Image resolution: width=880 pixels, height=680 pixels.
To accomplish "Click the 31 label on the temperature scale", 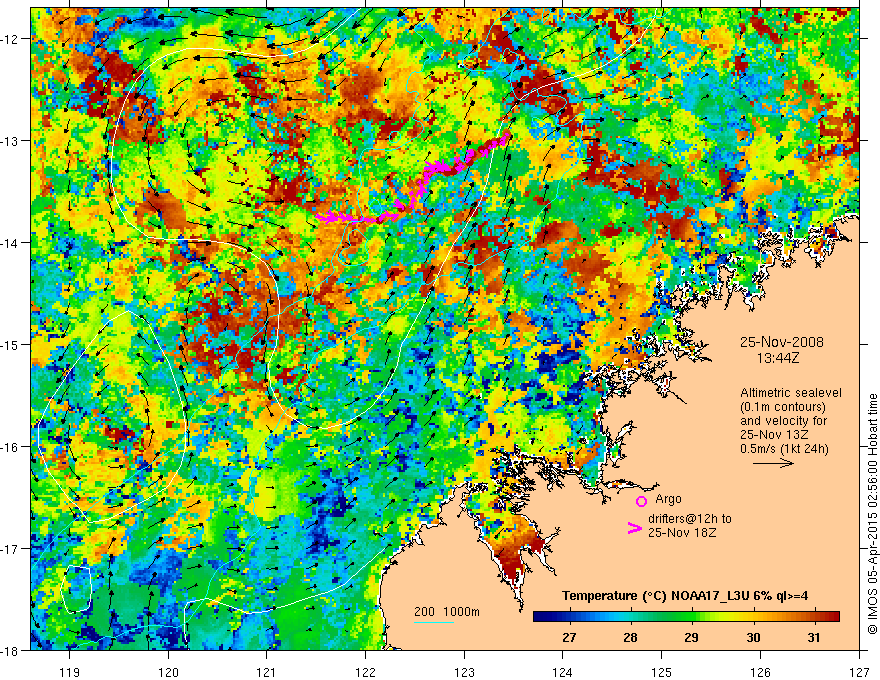I will (x=814, y=637).
